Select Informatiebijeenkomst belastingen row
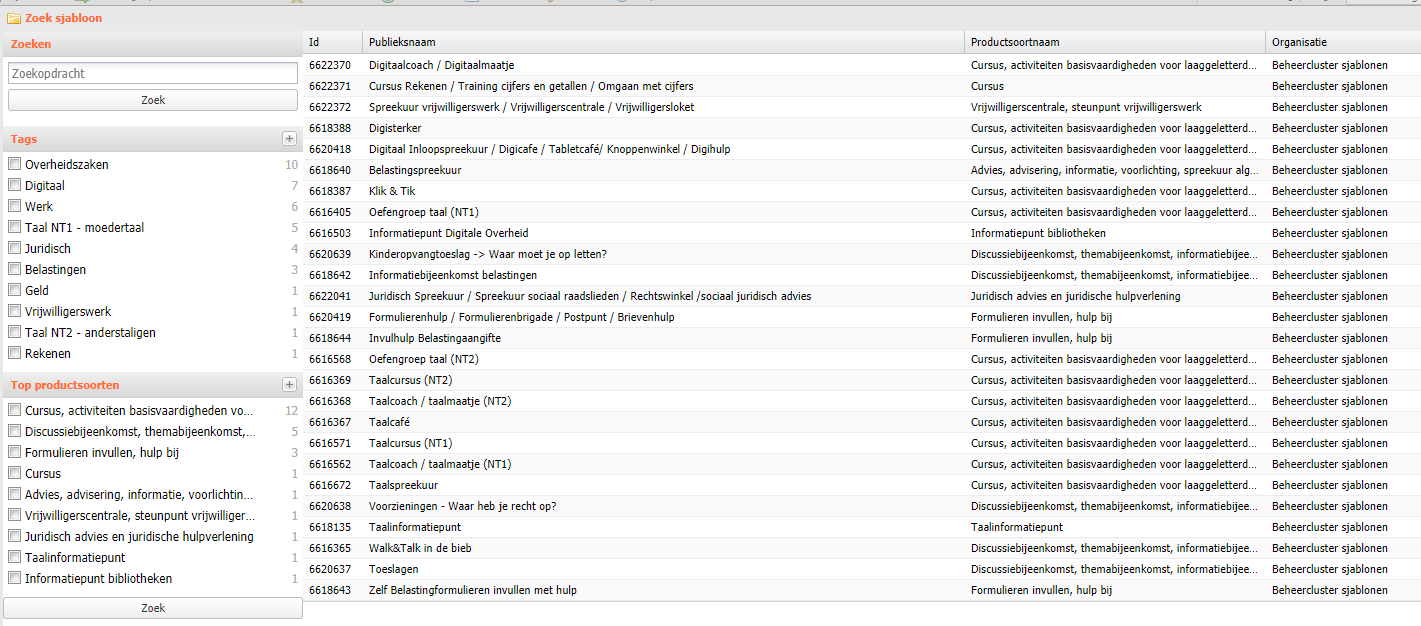 [x=862, y=275]
